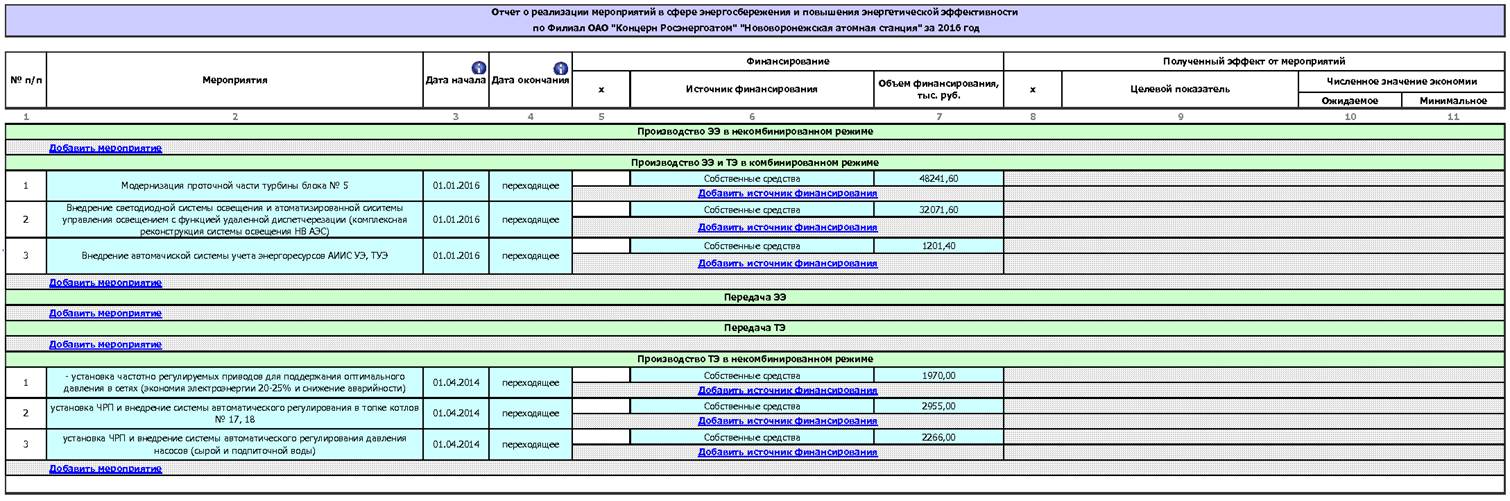1510x501 pixels.
Task: Select financing amount 2955,00
Action: 939,406
